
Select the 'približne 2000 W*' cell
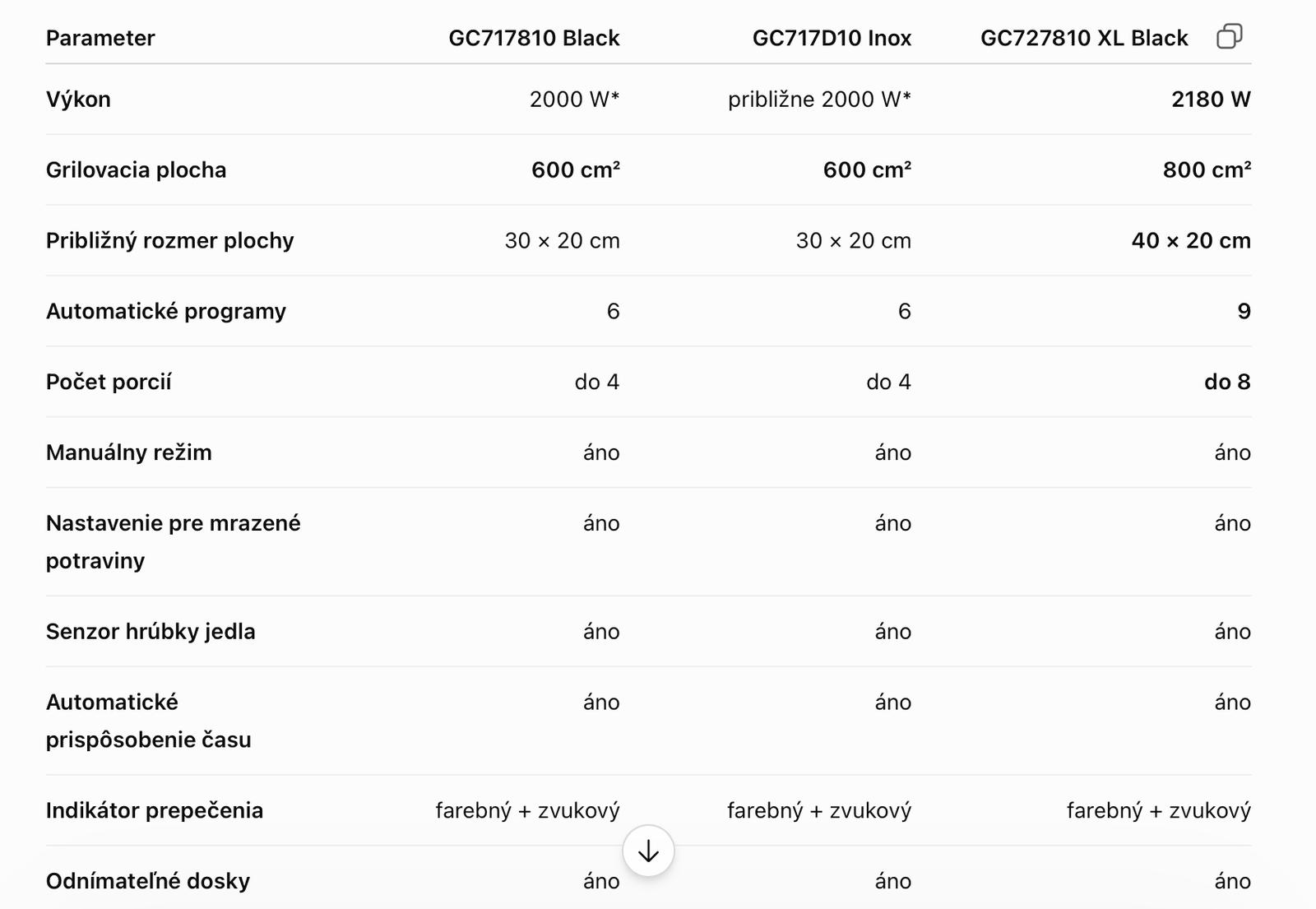[819, 100]
